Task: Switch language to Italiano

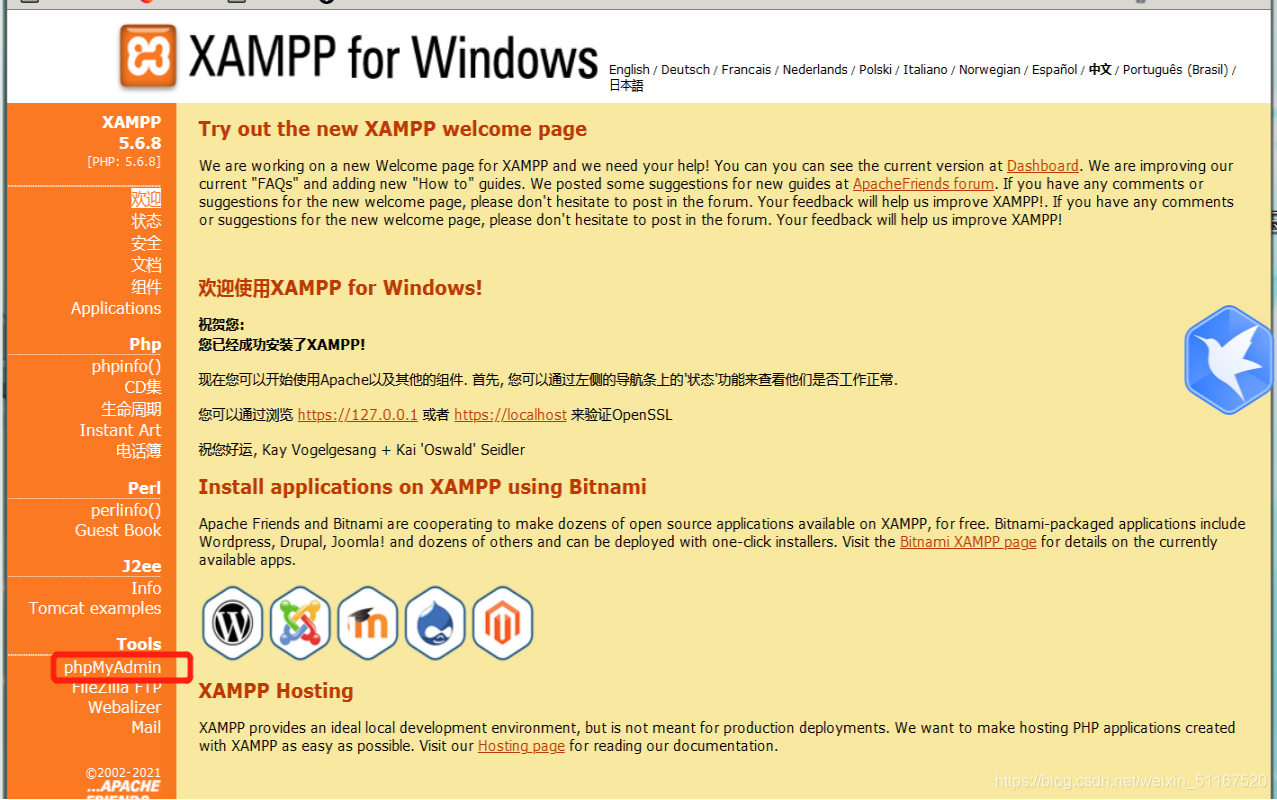Action: [925, 70]
